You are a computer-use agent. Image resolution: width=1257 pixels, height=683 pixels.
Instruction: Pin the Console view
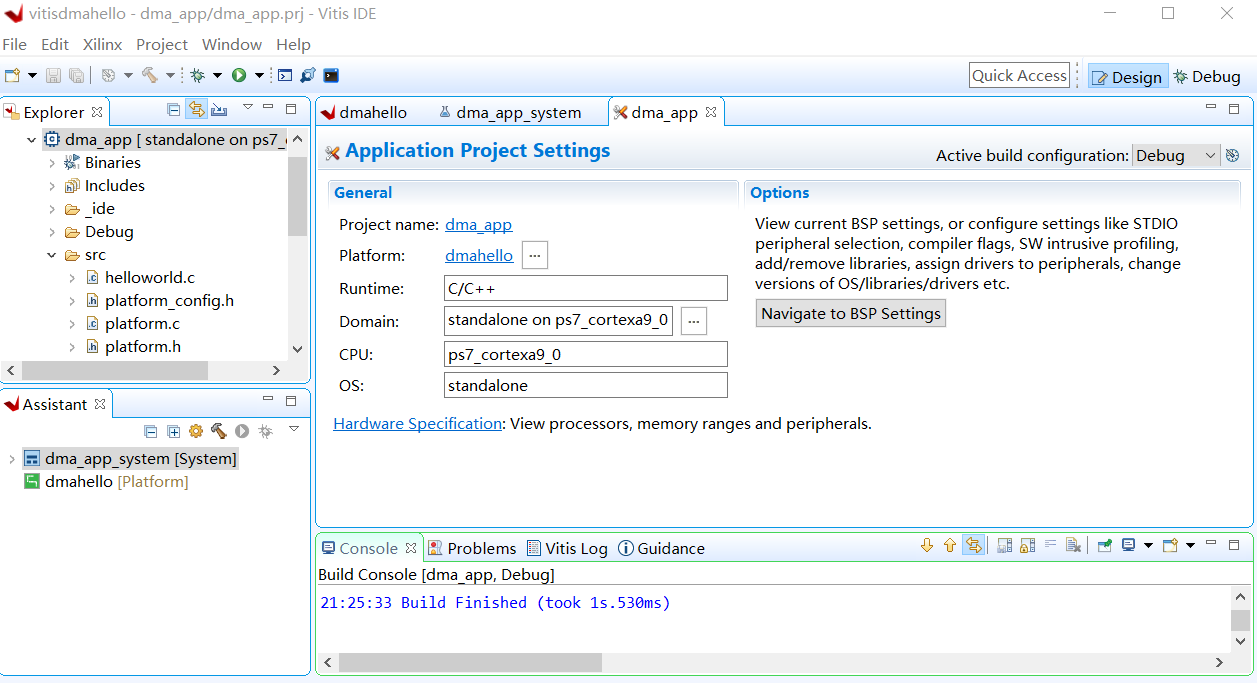point(1107,545)
